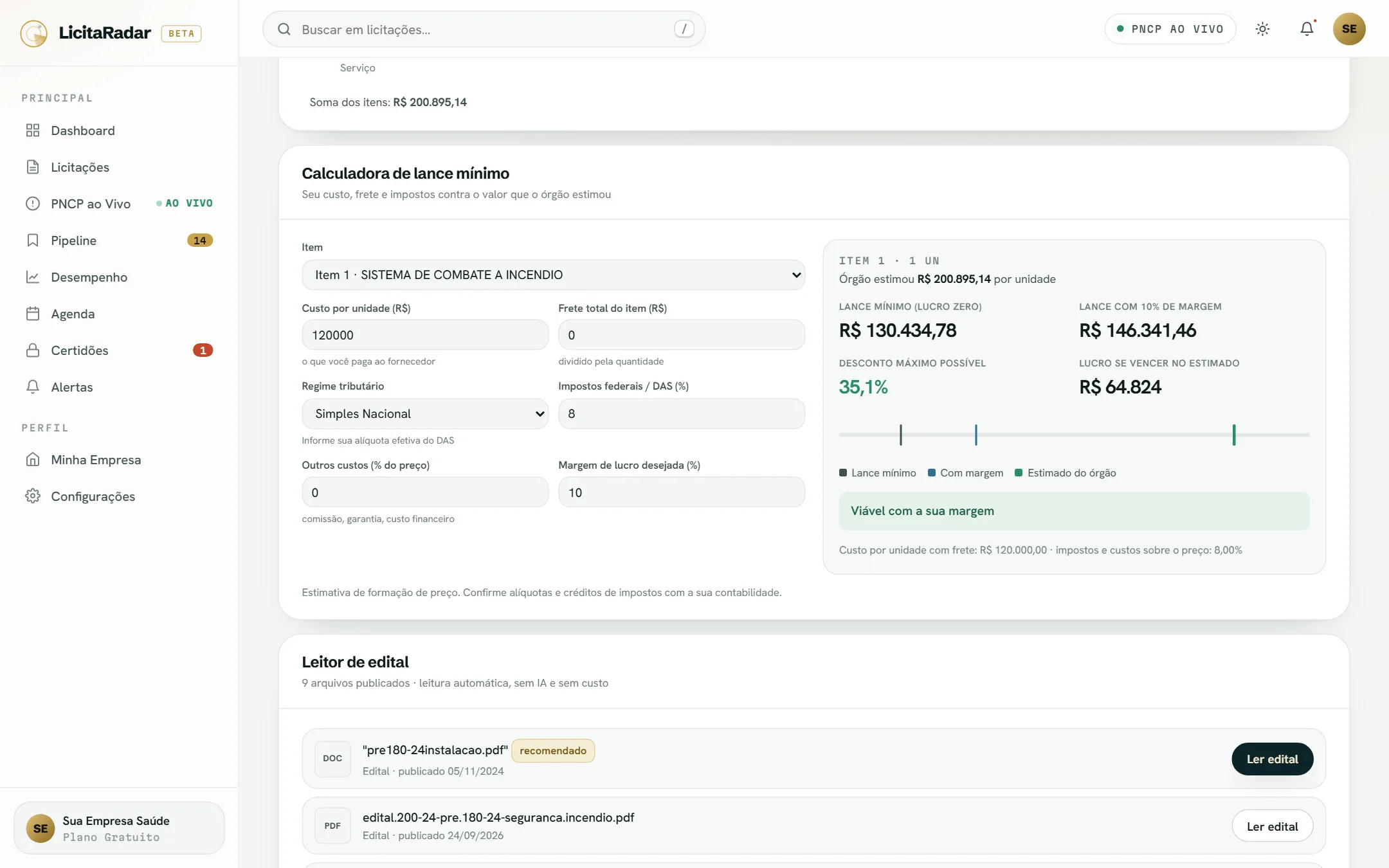
Task: Click the Lance mínimo marker on the bar
Action: (x=901, y=435)
